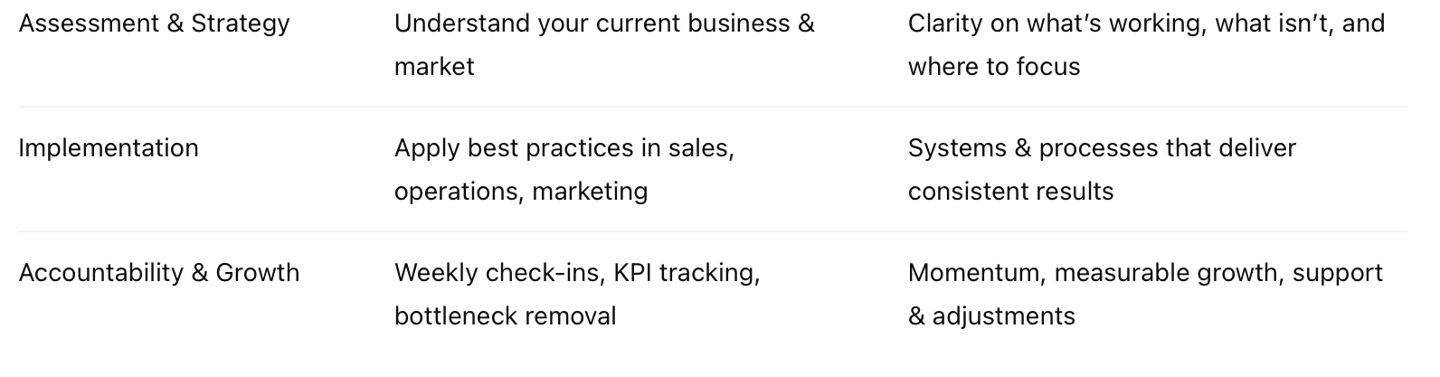
Task: Click the word 'market' under Understand line
Action: coord(434,67)
